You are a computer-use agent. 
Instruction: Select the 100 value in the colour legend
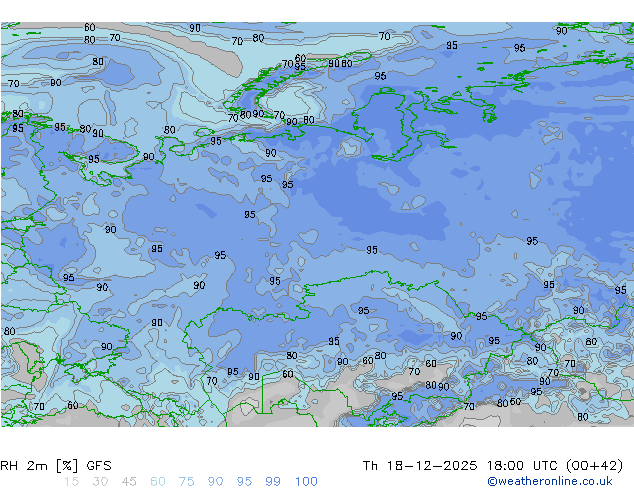click(306, 482)
